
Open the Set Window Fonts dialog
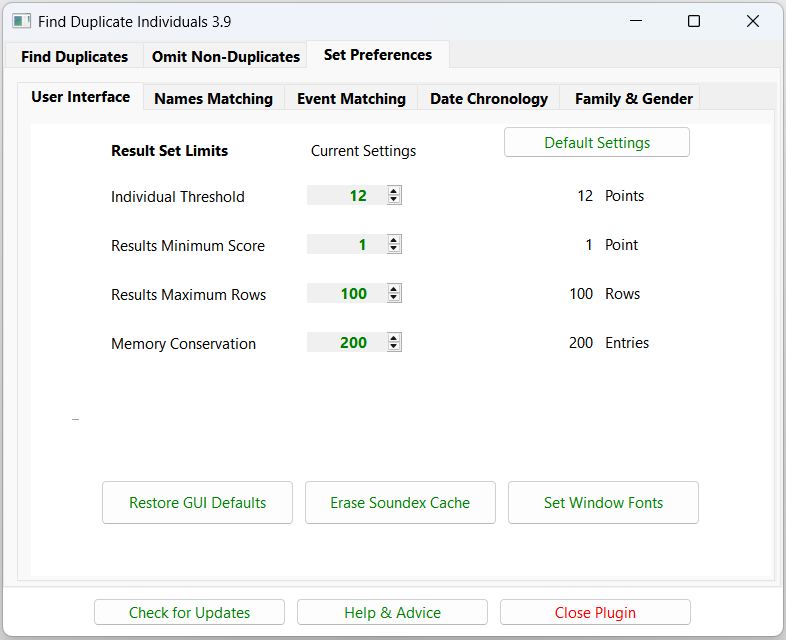pyautogui.click(x=603, y=503)
